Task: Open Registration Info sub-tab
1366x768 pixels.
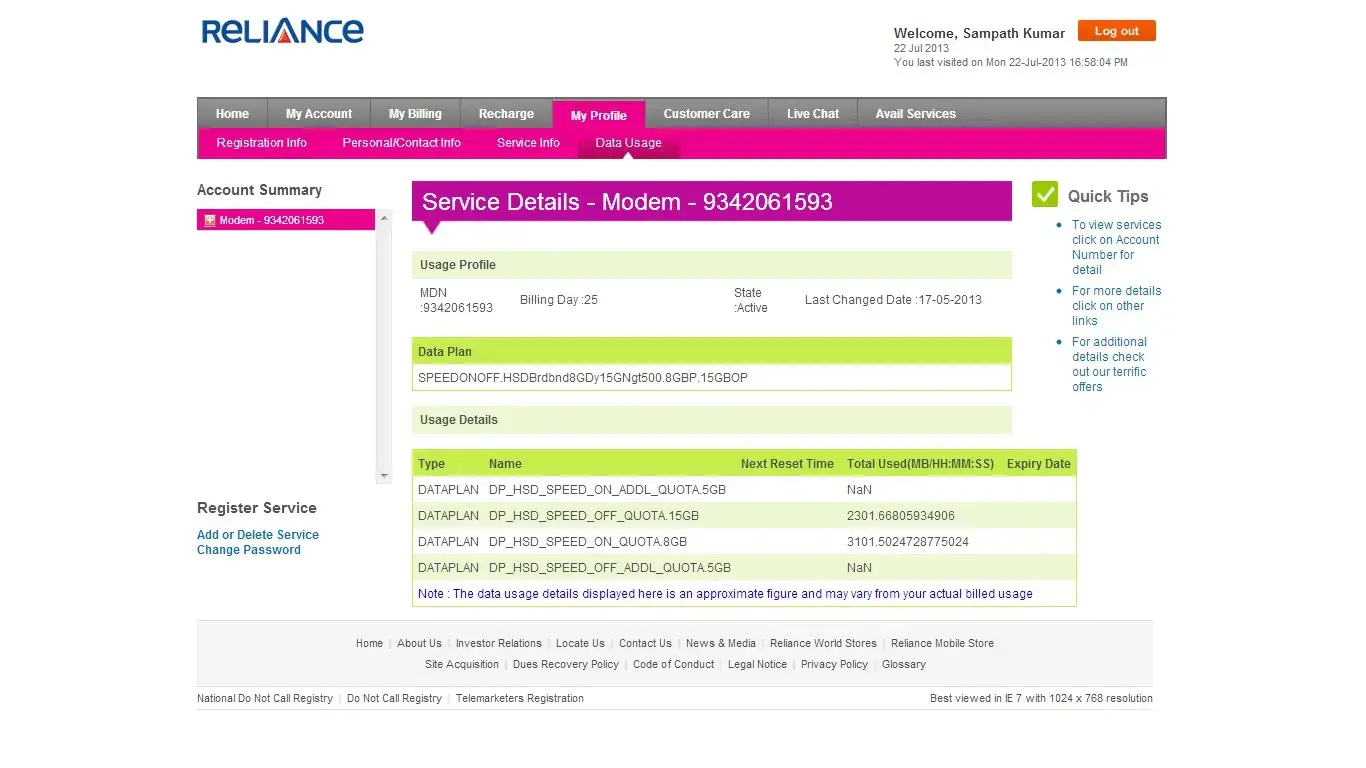Action: [x=262, y=143]
